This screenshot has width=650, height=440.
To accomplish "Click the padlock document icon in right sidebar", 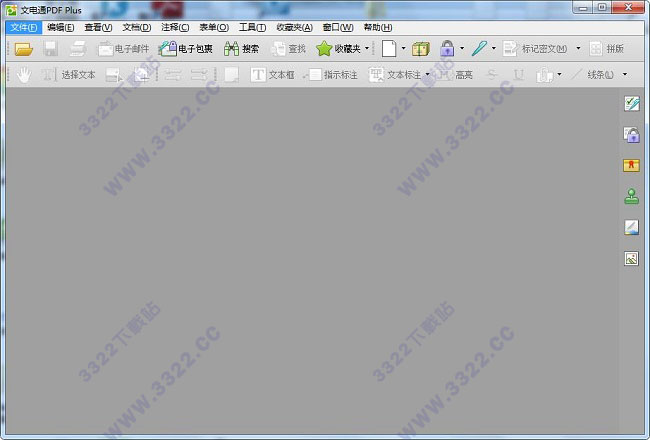I will (631, 135).
